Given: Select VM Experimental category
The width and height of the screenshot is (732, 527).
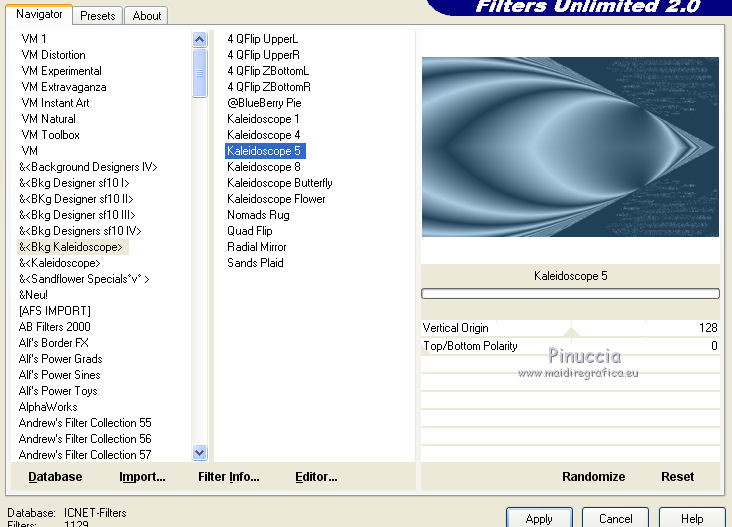Looking at the screenshot, I should point(62,71).
